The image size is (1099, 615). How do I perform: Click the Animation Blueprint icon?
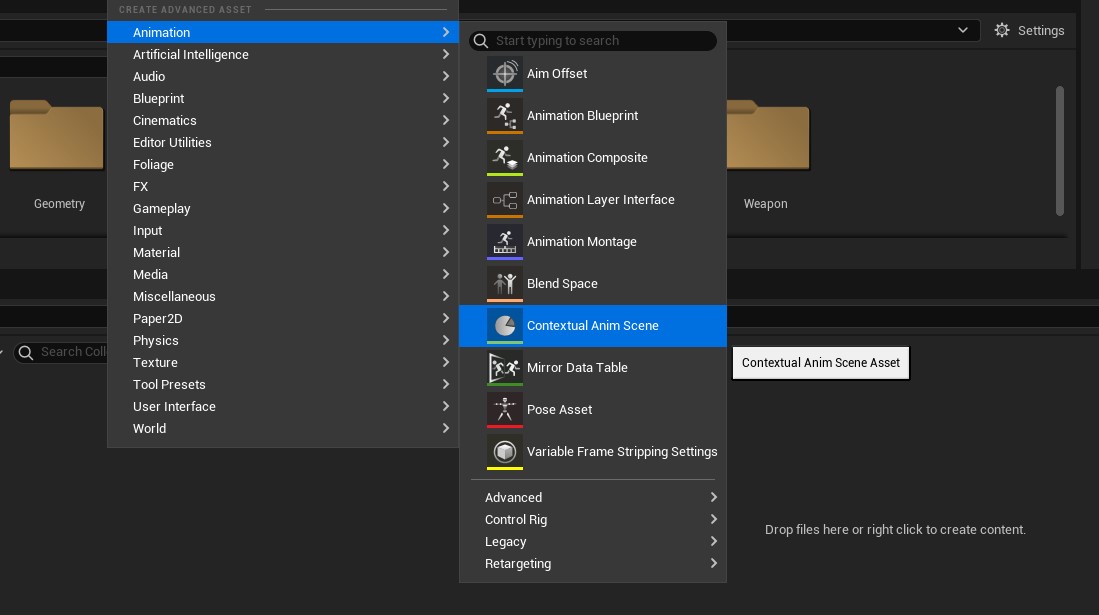click(505, 114)
